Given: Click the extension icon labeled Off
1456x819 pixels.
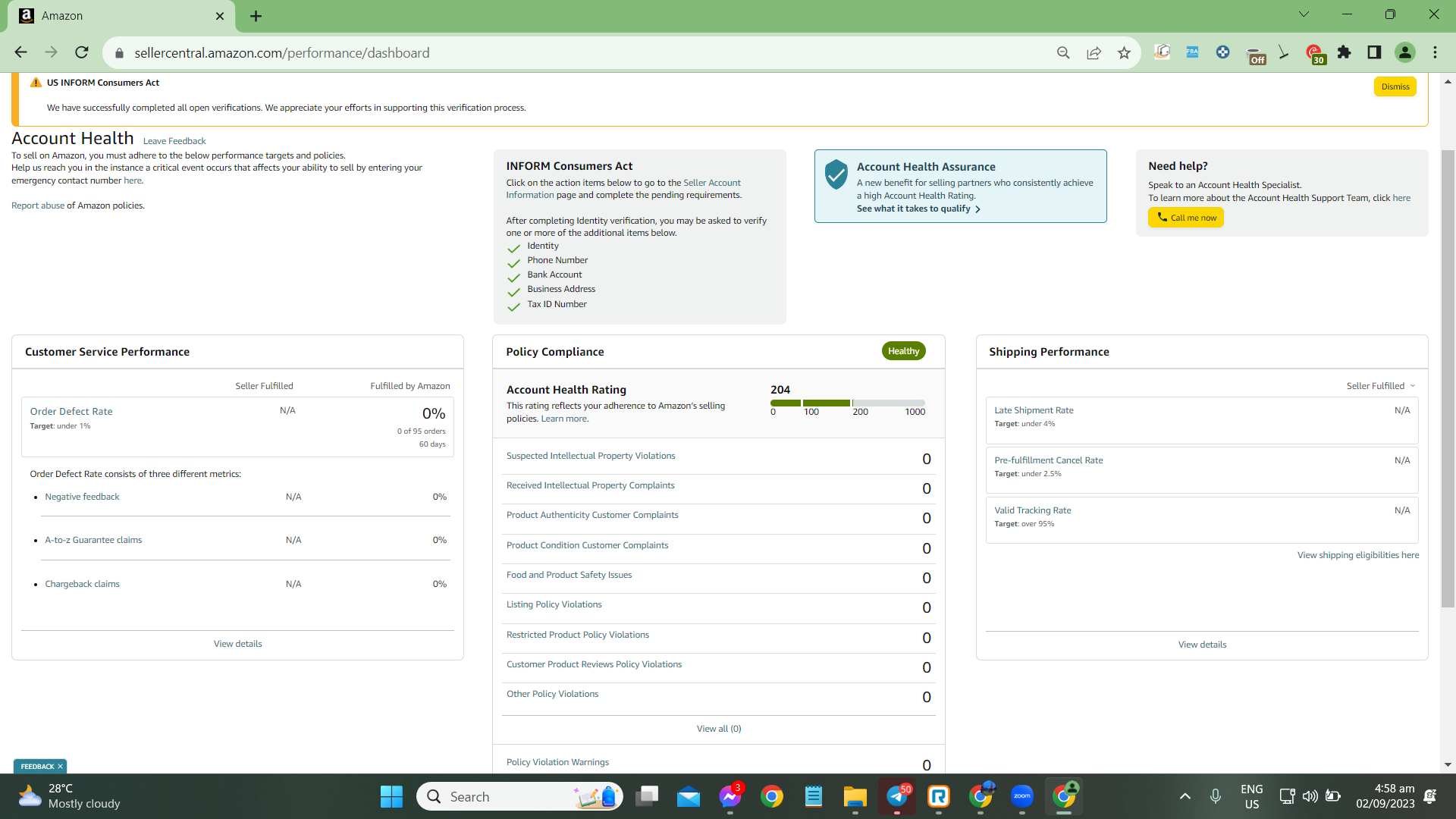Looking at the screenshot, I should (1256, 55).
